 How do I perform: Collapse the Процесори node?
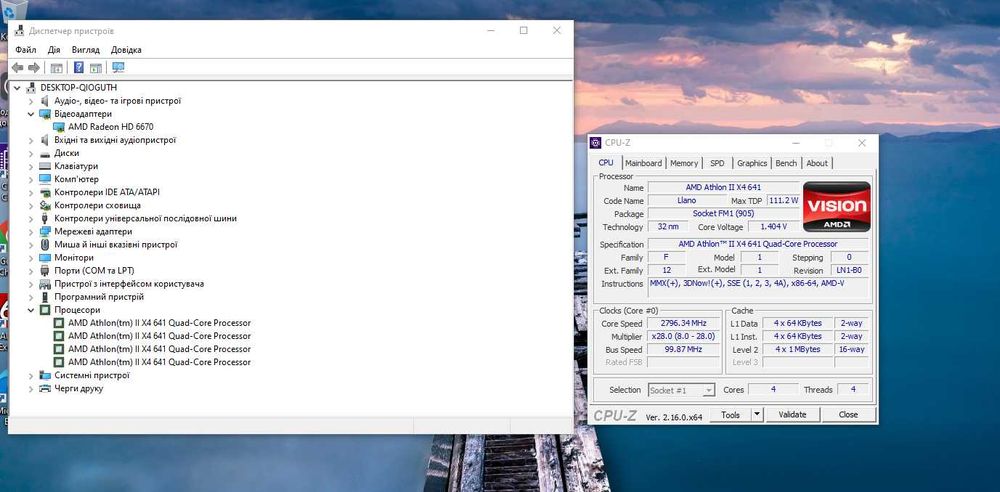(x=31, y=310)
